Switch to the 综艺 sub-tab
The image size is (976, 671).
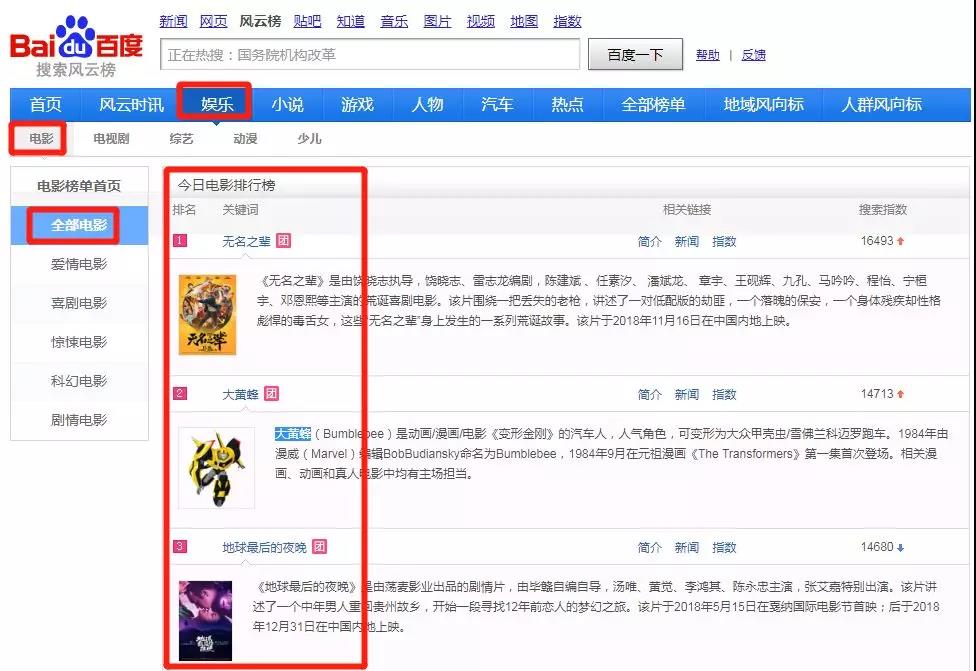point(181,138)
